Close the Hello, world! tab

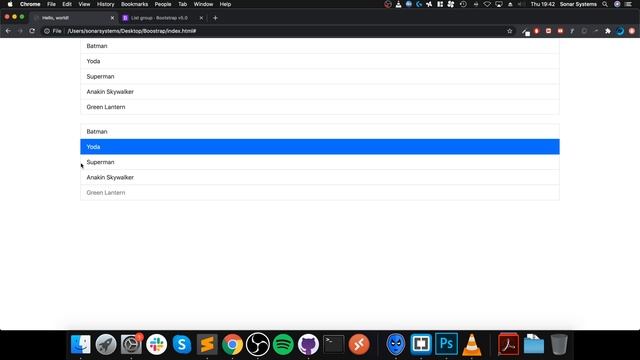pos(112,18)
